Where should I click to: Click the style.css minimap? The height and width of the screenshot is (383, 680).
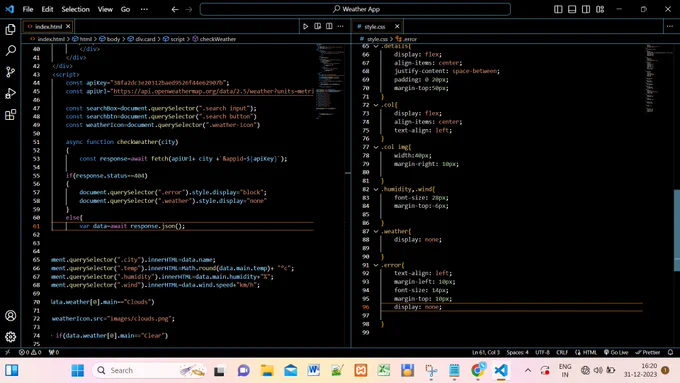click(x=658, y=78)
